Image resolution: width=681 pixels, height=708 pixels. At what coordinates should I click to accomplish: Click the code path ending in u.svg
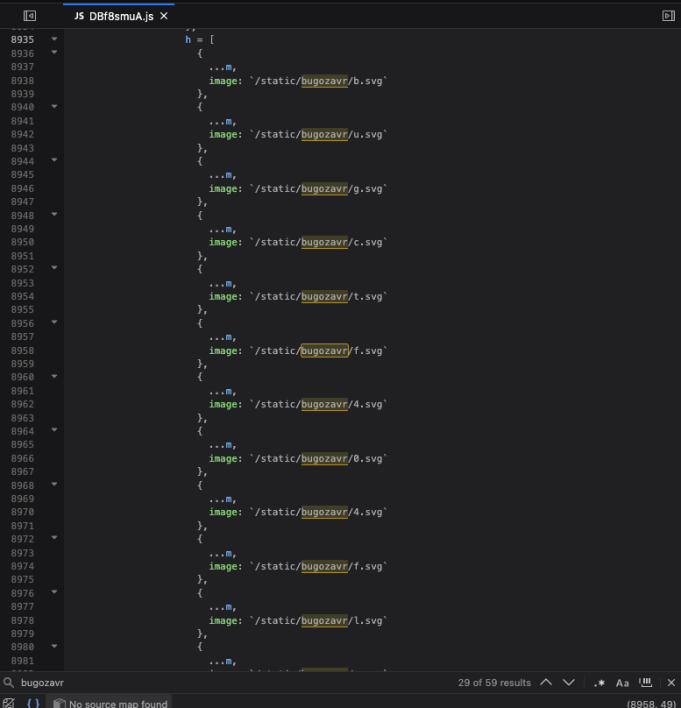(x=318, y=135)
